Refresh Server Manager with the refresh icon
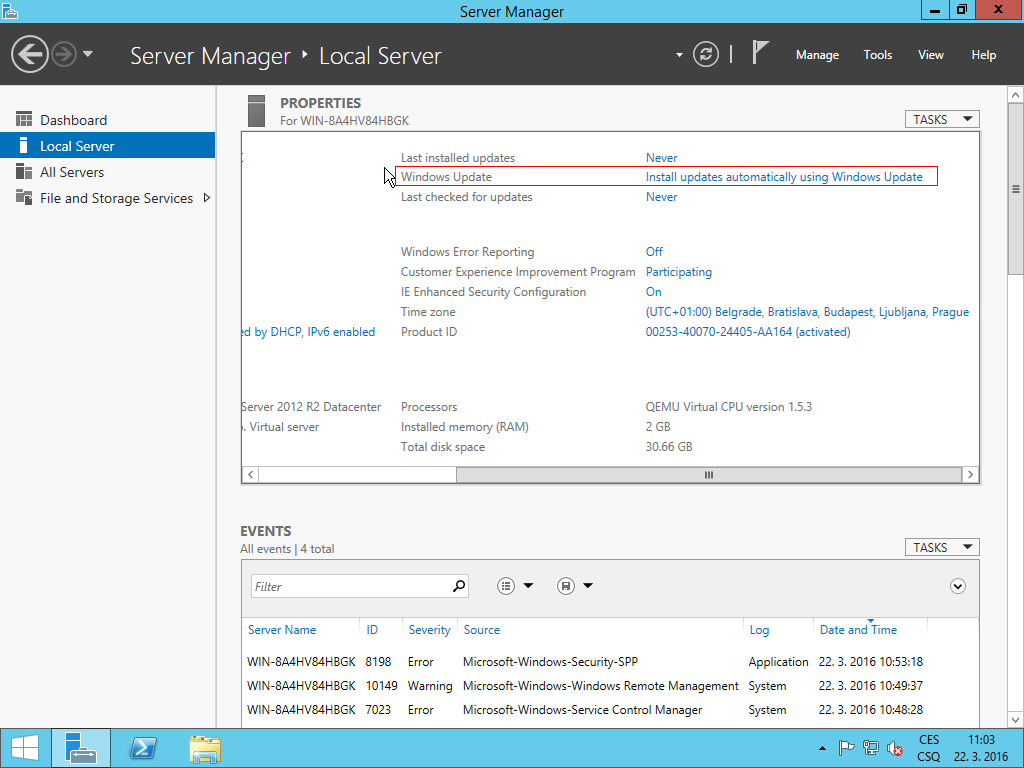This screenshot has width=1024, height=768. pyautogui.click(x=706, y=54)
